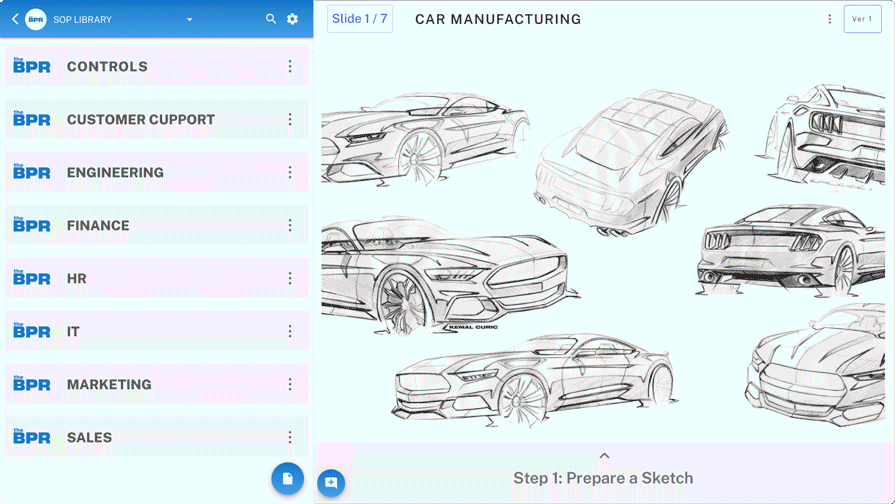Click the BPR logo beside Customer Cupport
This screenshot has width=895, height=504.
32,119
